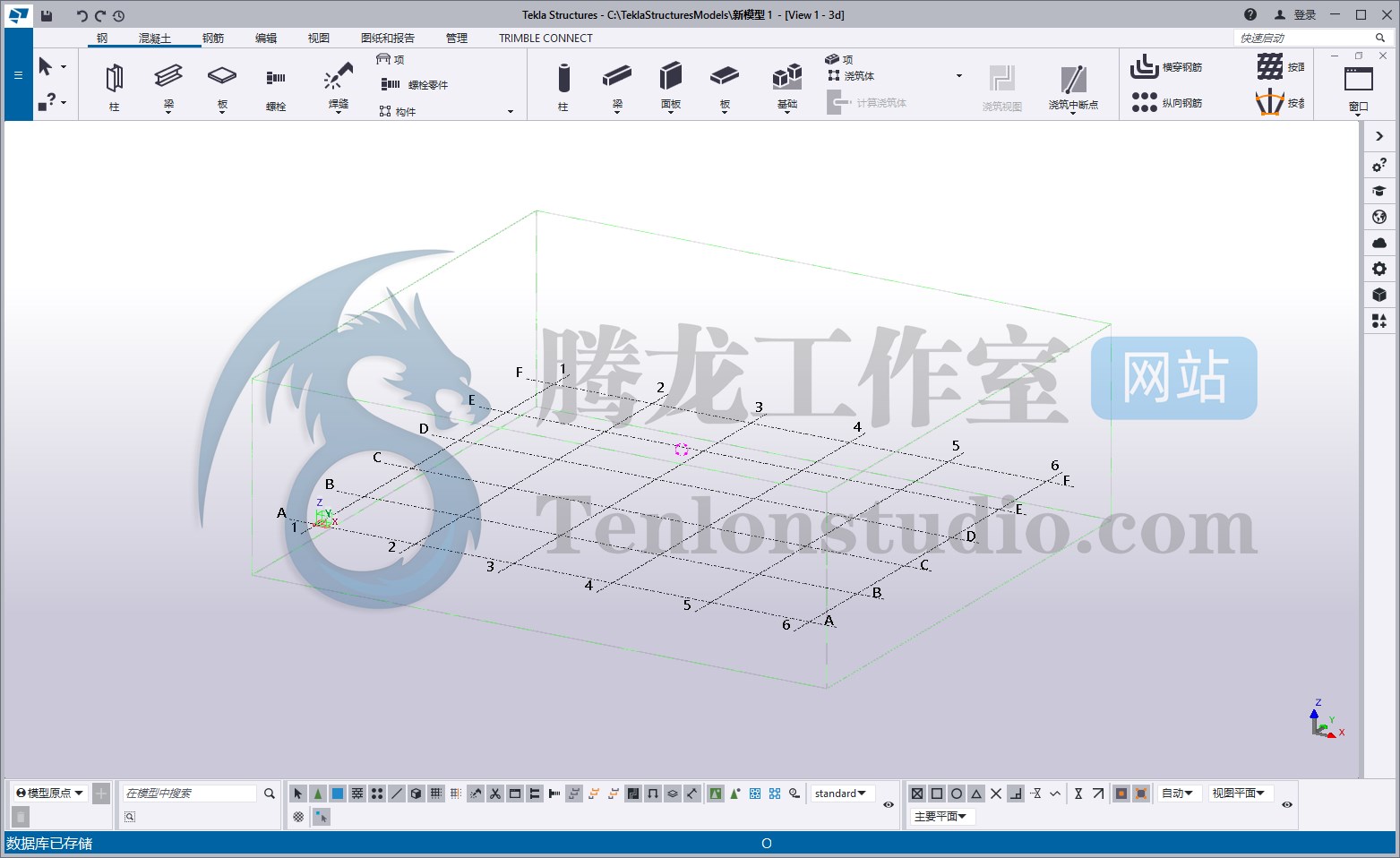1400x858 pixels.
Task: Click the steel column (柱) tool
Action: (114, 86)
